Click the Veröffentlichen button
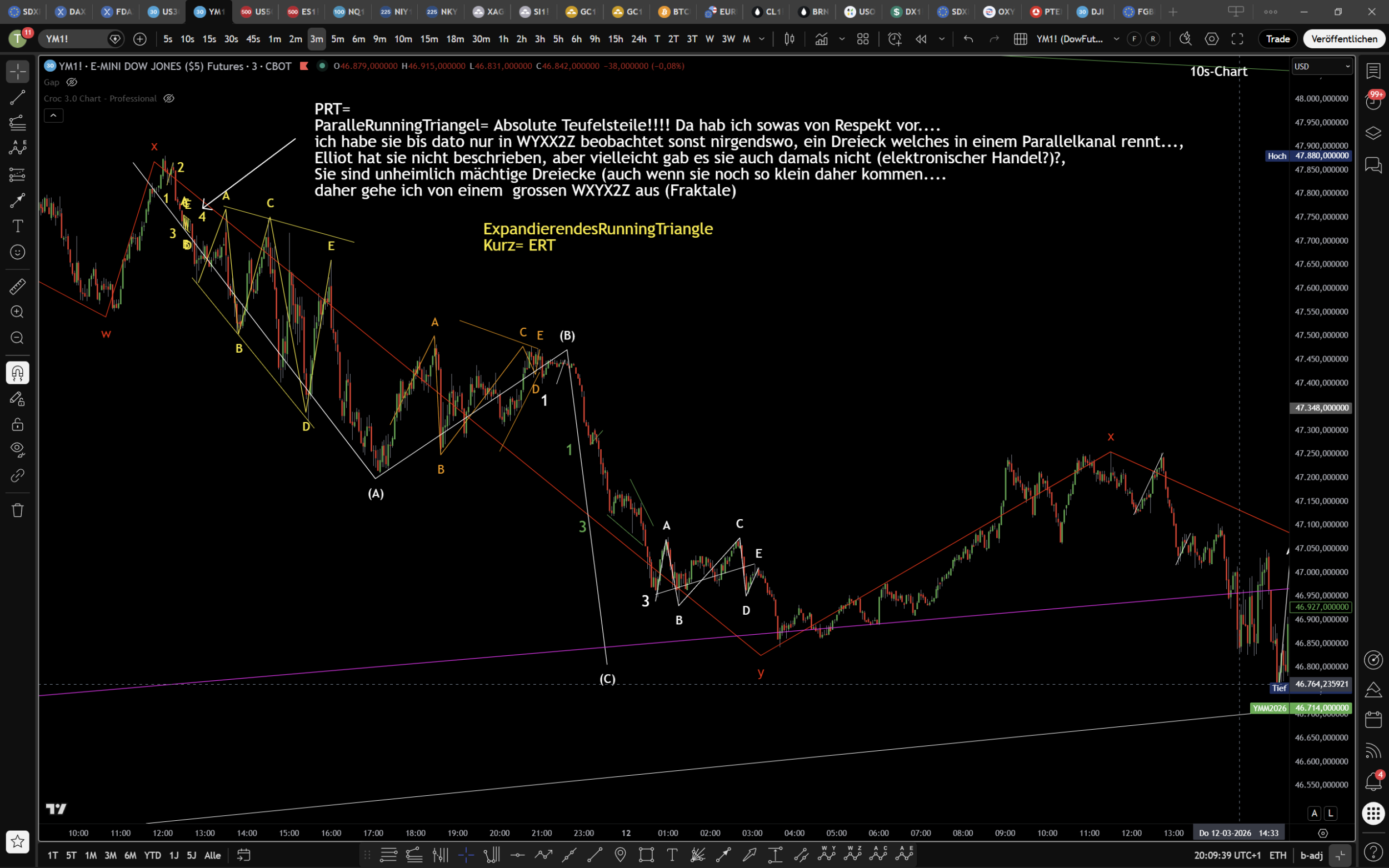Screen dimensions: 1389x868 click(1343, 39)
